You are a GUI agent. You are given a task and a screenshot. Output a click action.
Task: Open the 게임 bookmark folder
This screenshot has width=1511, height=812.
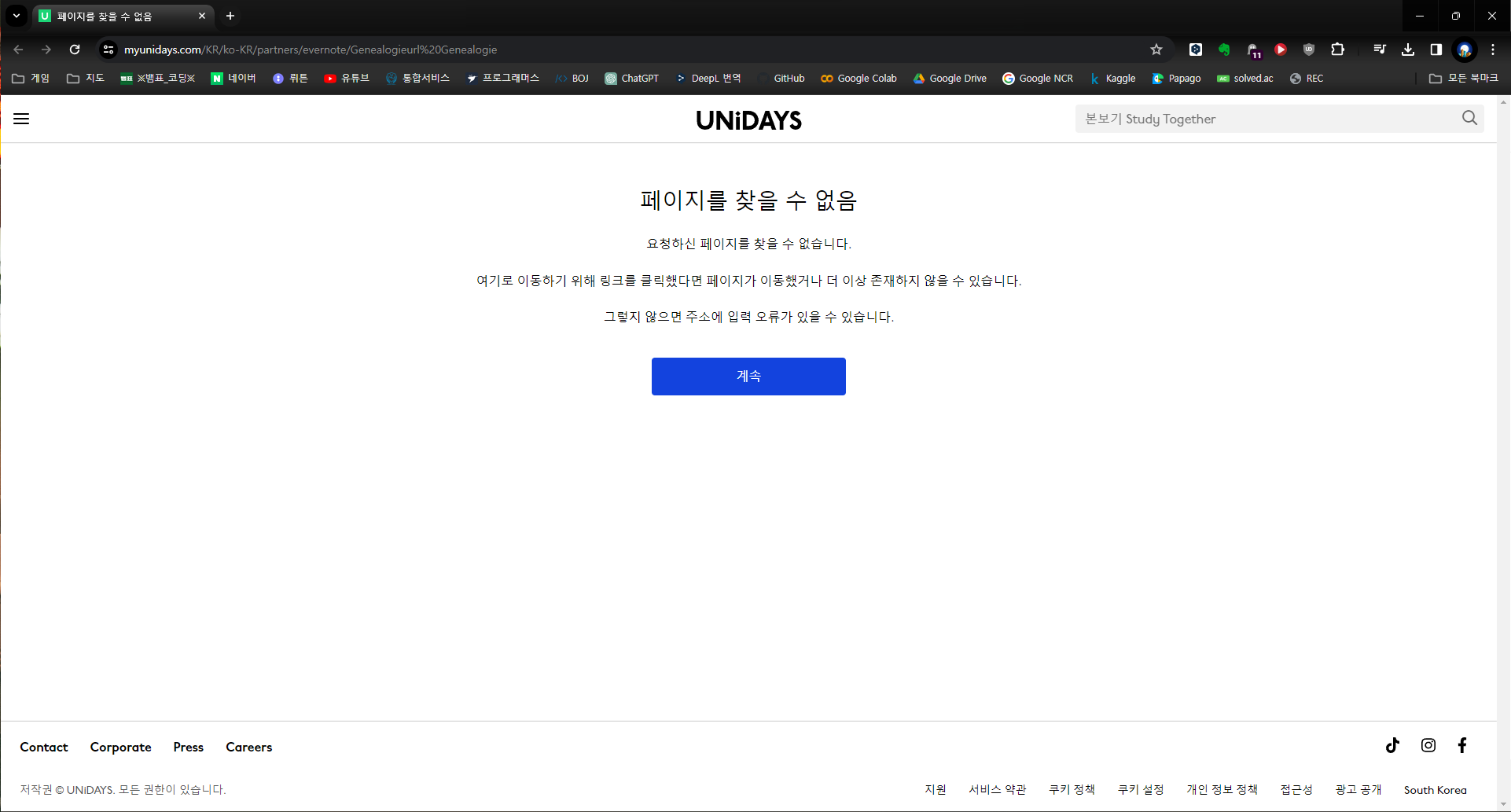[x=31, y=79]
